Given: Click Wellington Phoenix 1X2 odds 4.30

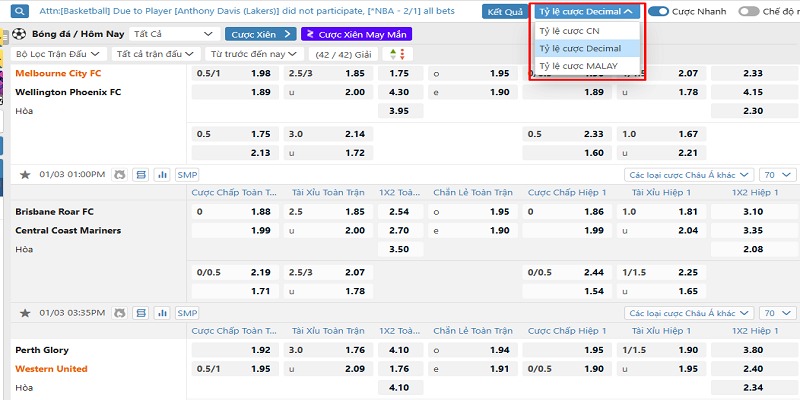Looking at the screenshot, I should click(x=401, y=92).
